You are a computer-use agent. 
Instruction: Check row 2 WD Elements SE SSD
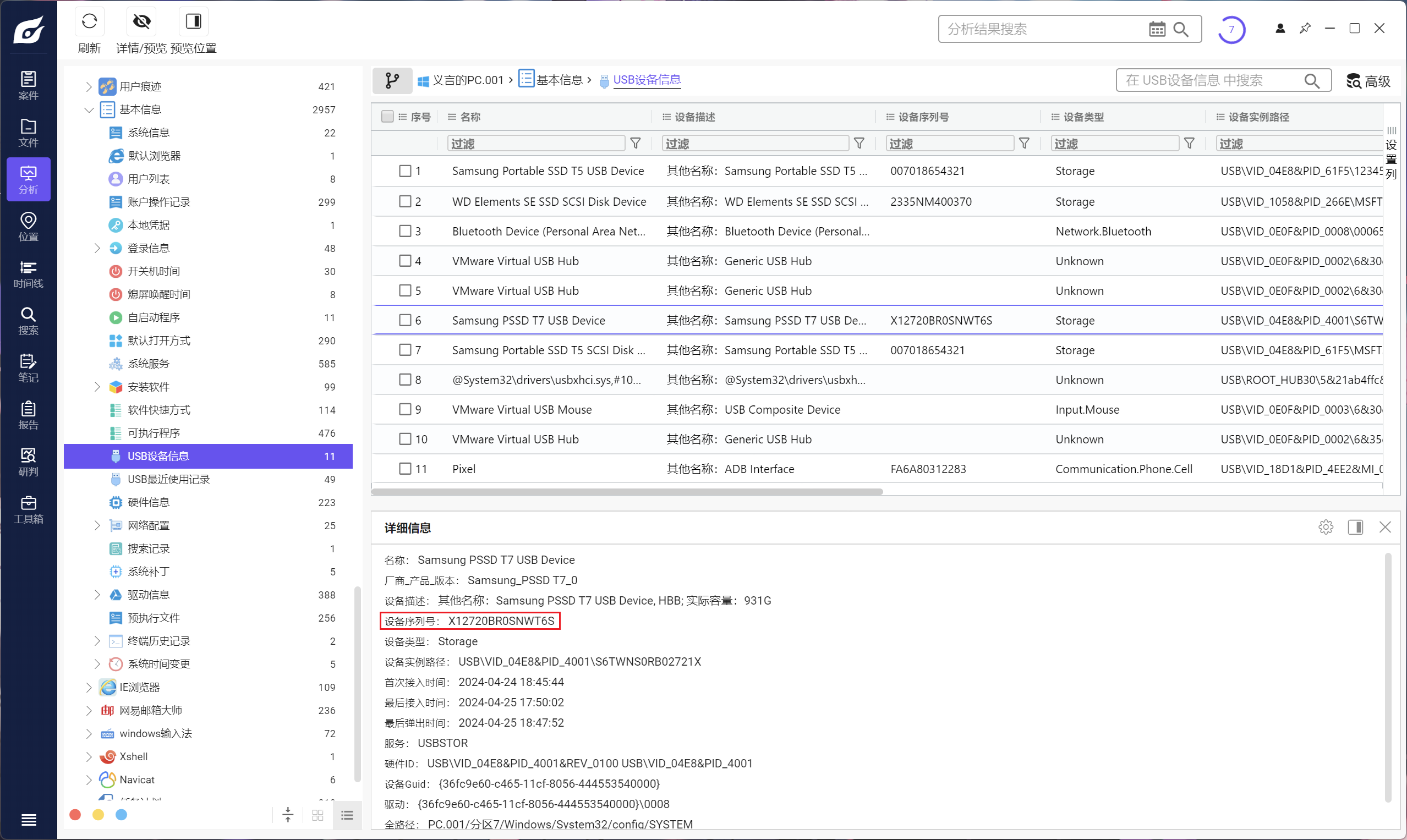pyautogui.click(x=405, y=201)
